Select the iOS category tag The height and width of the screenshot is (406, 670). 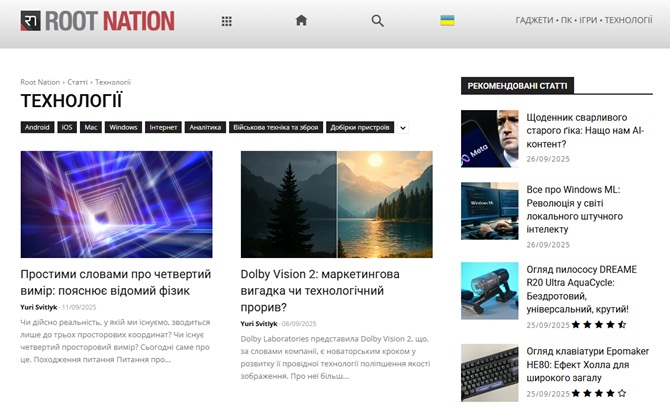click(67, 127)
